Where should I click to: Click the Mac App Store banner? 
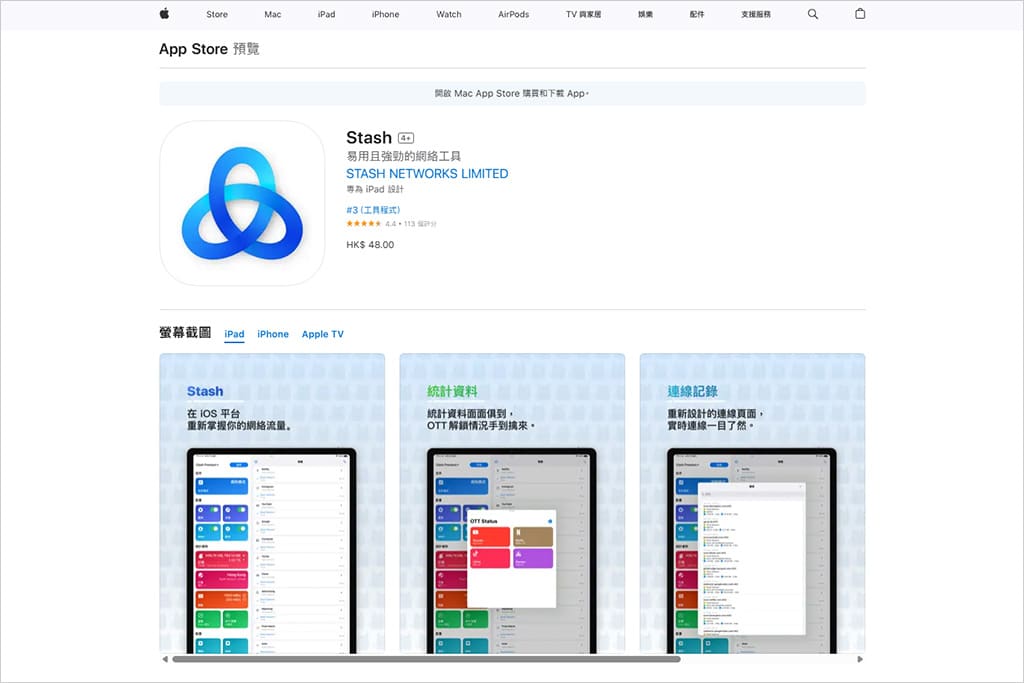click(512, 93)
